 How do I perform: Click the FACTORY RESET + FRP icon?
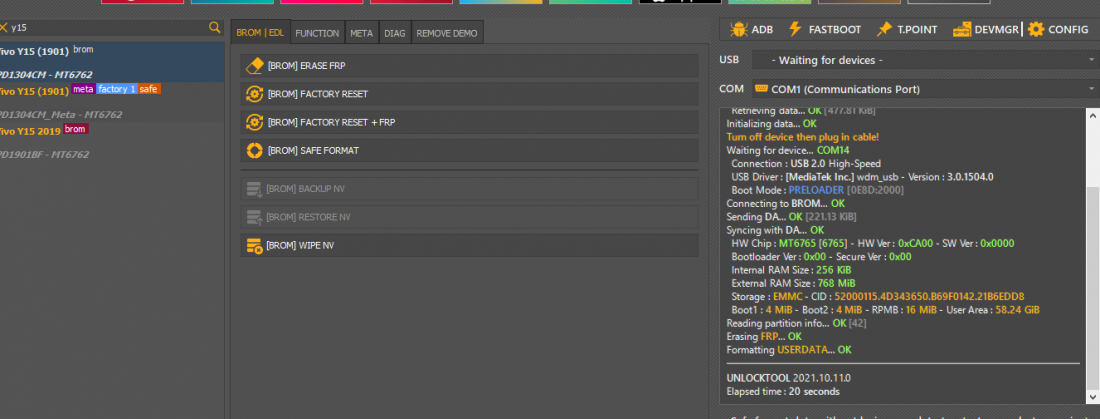(254, 122)
